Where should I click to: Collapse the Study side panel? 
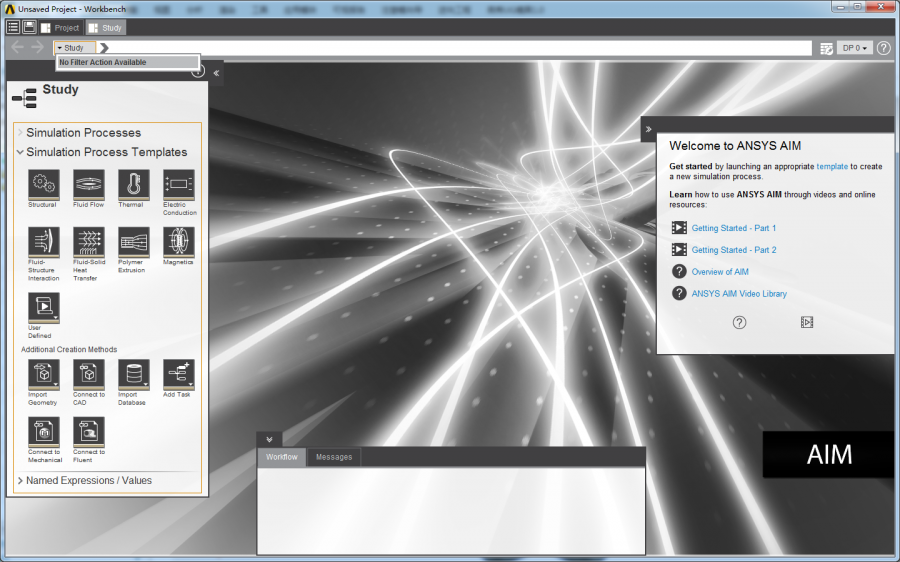tap(216, 73)
